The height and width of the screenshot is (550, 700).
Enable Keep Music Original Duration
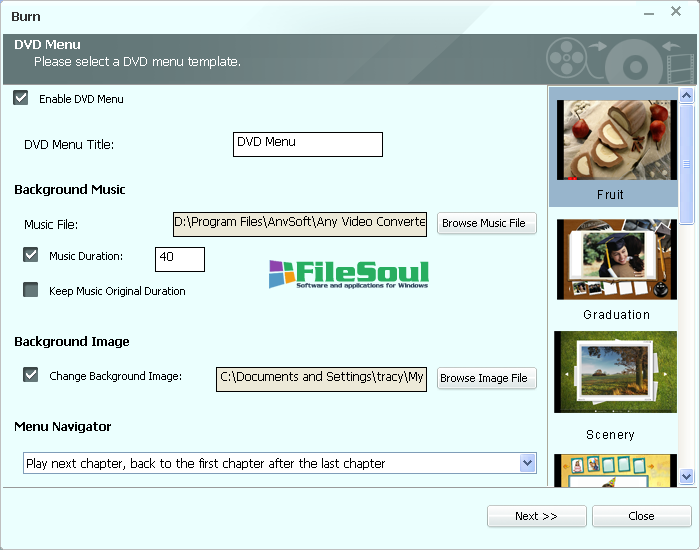31,290
